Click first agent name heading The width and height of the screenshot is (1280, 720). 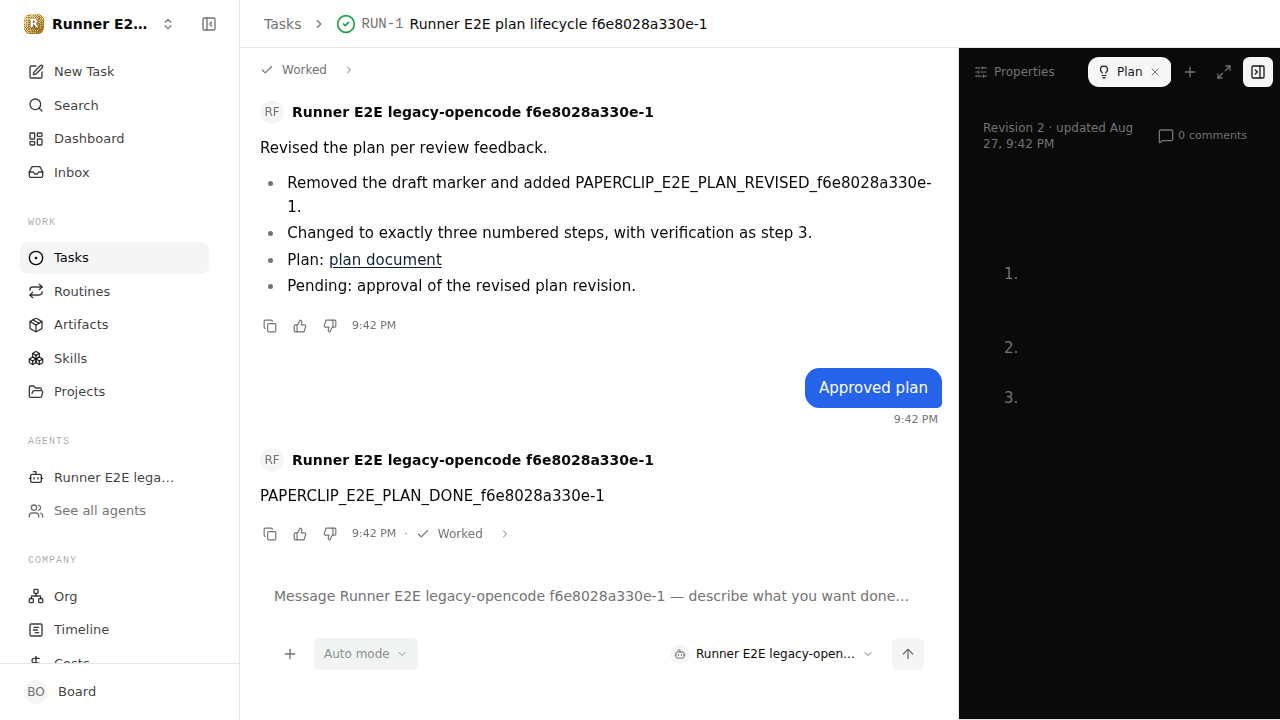[473, 112]
